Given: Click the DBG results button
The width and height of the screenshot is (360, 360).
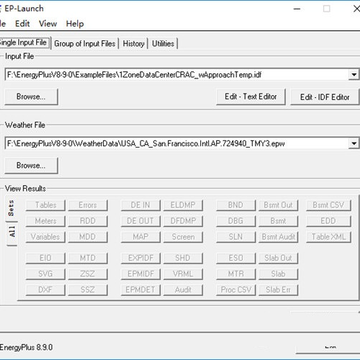Looking at the screenshot, I should [236, 221].
